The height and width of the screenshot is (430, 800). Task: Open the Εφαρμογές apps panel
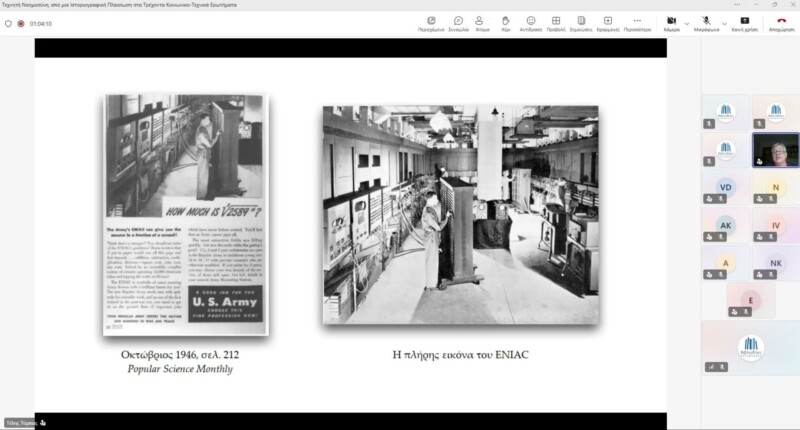pyautogui.click(x=608, y=23)
